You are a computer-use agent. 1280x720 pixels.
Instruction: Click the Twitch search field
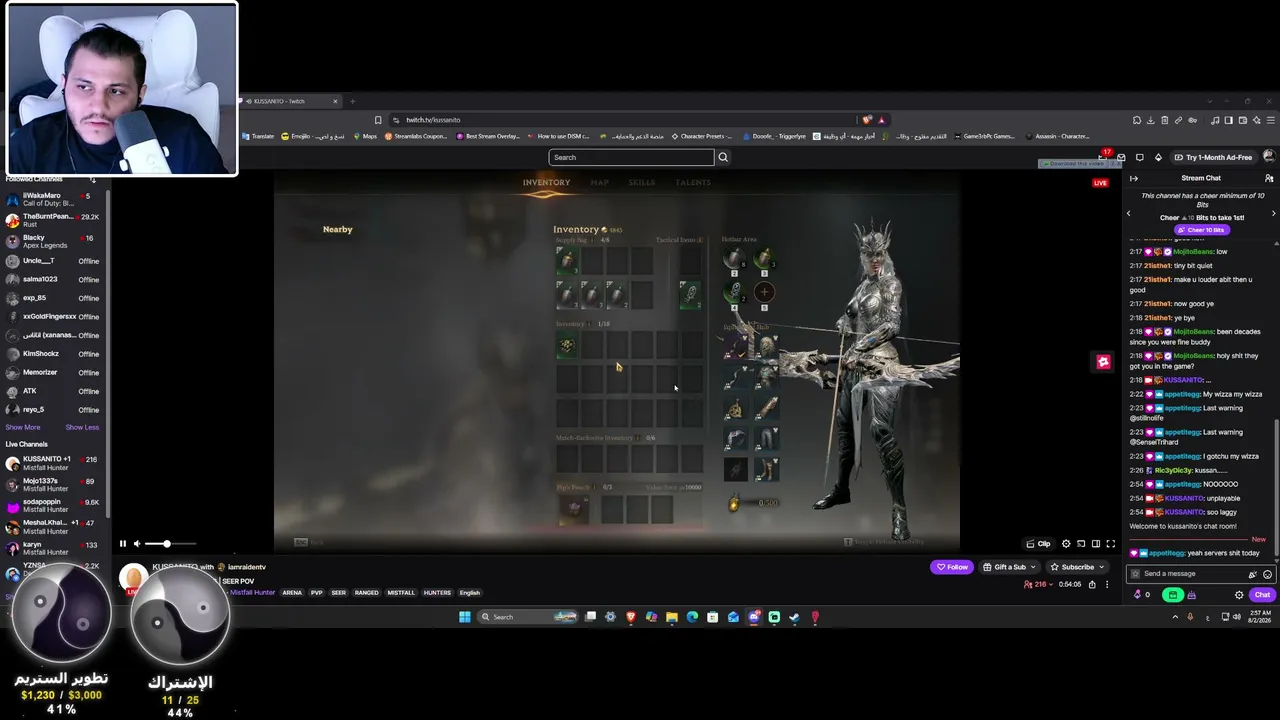click(631, 157)
